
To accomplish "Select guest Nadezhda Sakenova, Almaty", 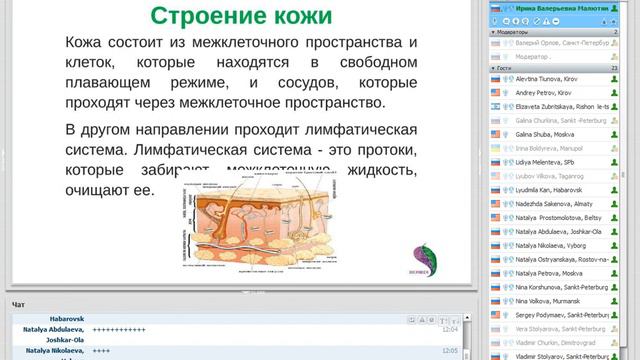I will click(554, 204).
